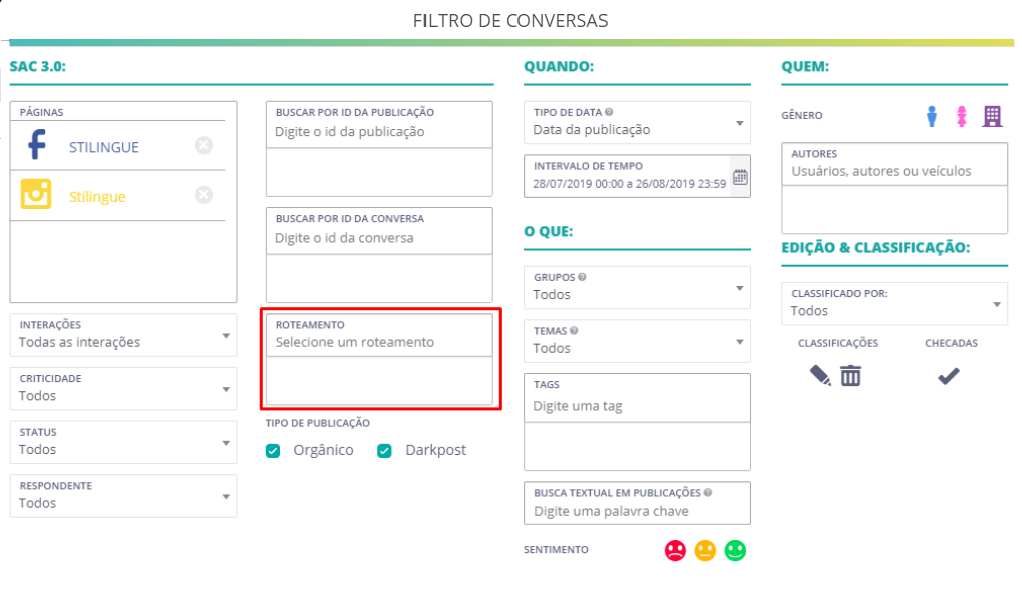Remove the STILINGUE Facebook page
Screen dimensions: 1022x594
[204, 145]
